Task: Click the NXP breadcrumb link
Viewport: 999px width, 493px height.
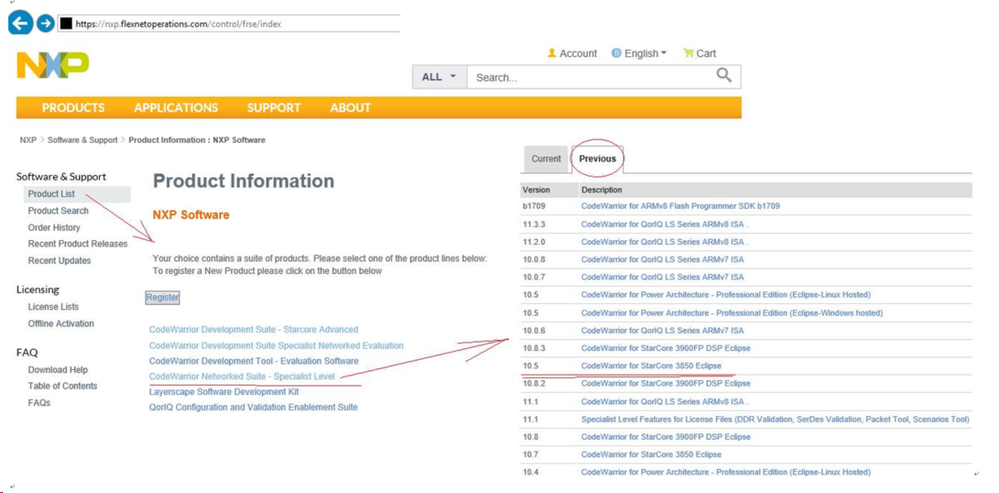Action: (x=28, y=139)
